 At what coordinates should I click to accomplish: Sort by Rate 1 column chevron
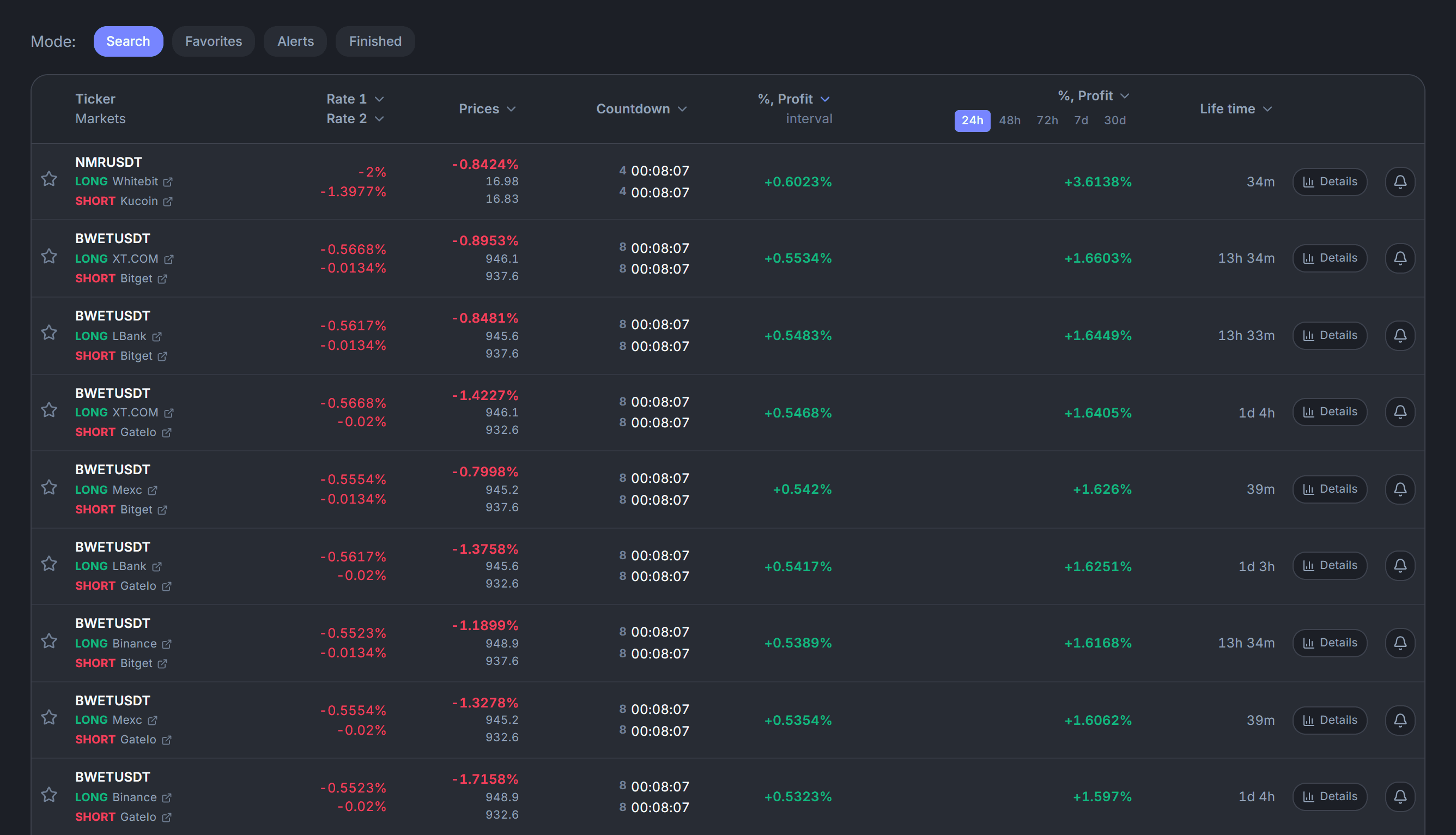coord(379,99)
